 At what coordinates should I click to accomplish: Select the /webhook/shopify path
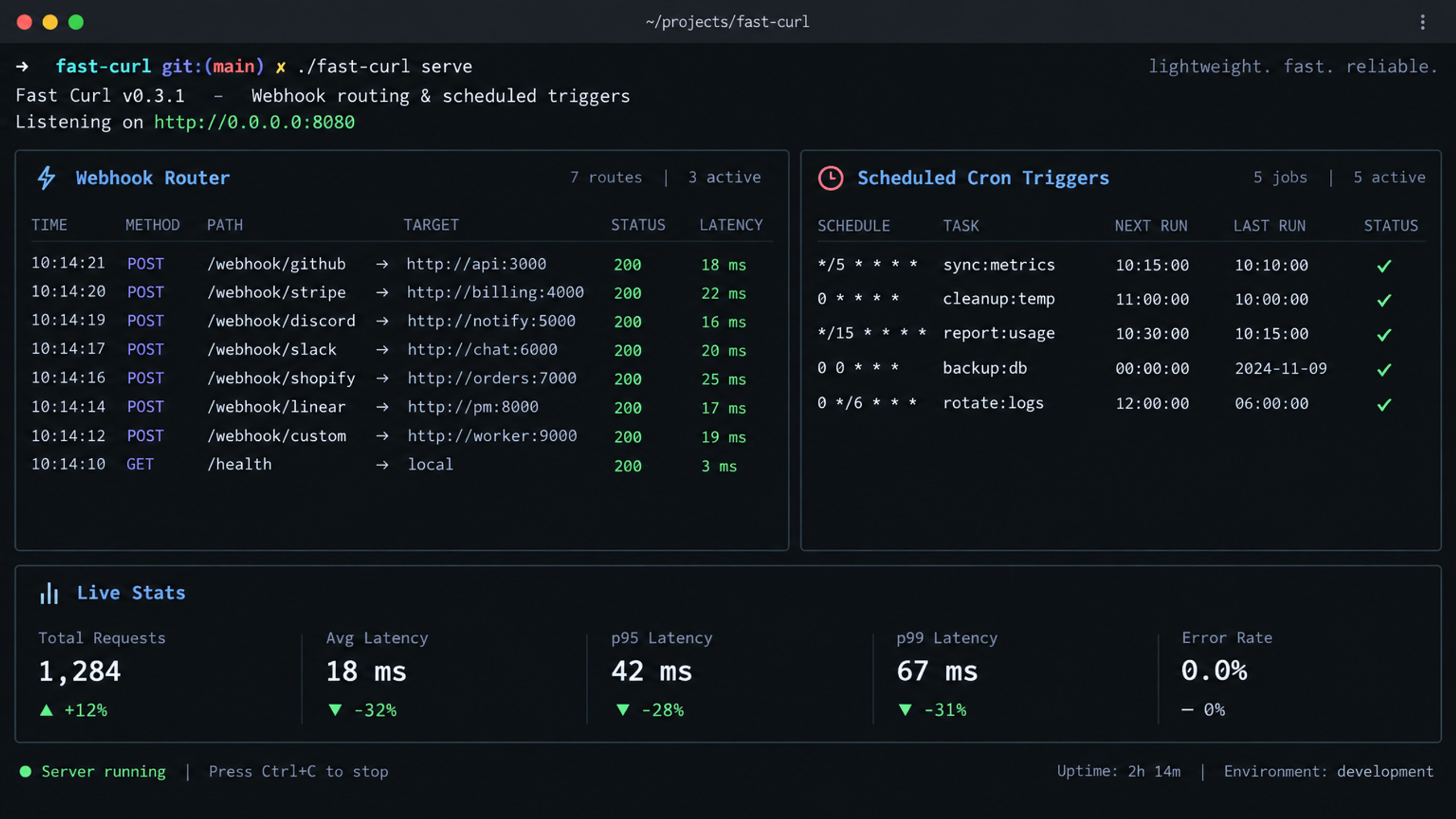tap(281, 378)
